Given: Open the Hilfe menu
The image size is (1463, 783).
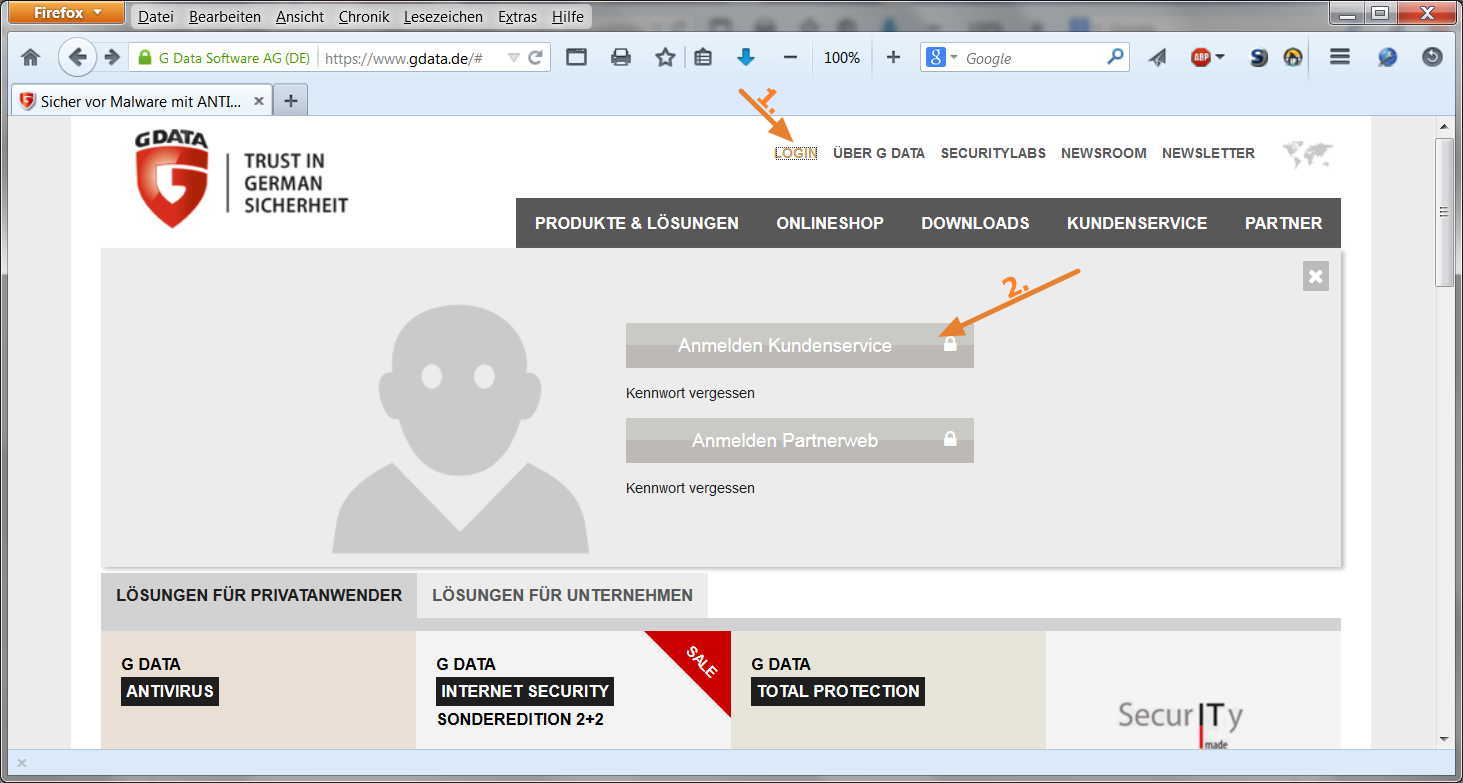Looking at the screenshot, I should pos(568,17).
